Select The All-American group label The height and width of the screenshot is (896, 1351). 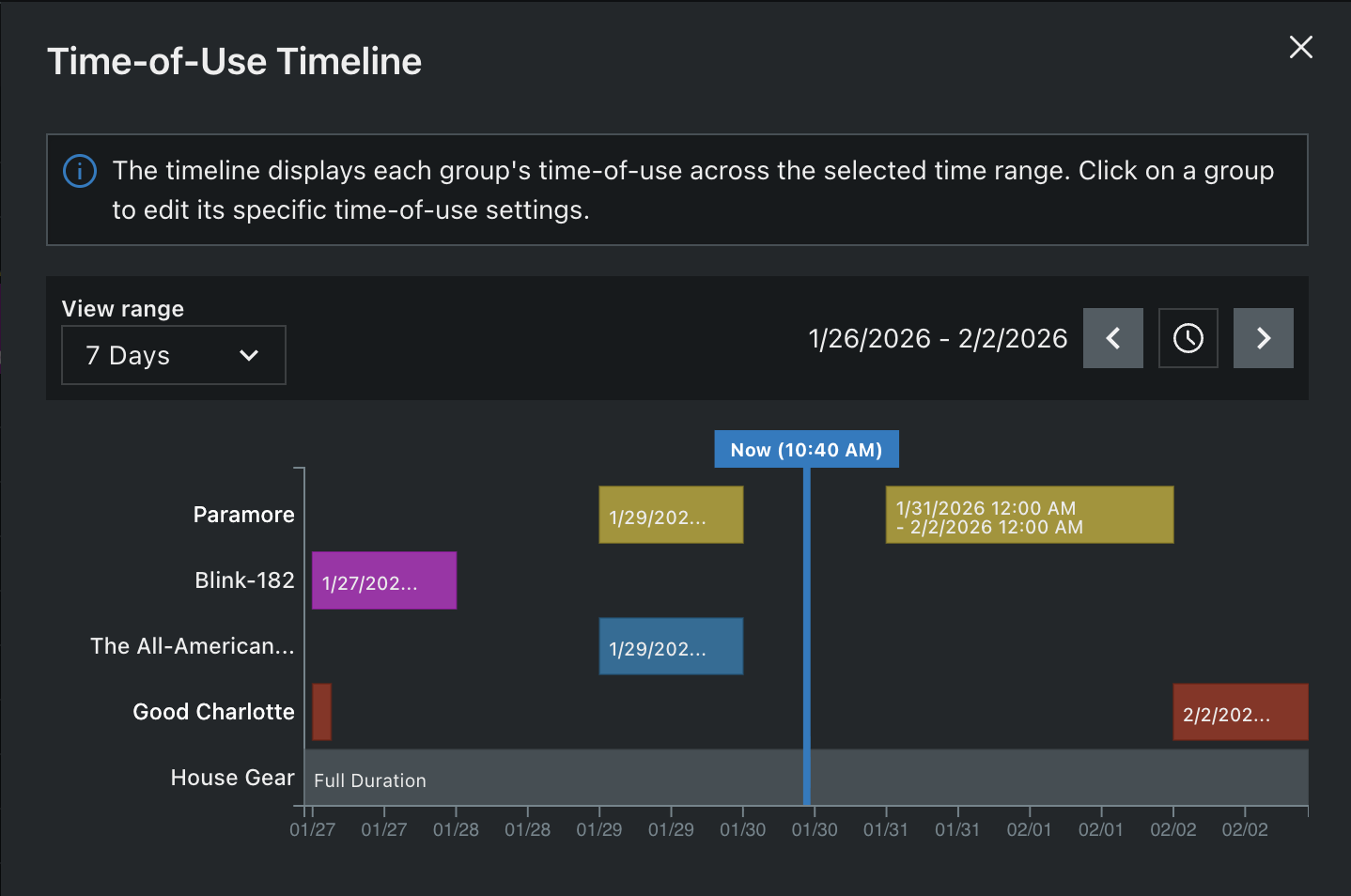coord(192,645)
